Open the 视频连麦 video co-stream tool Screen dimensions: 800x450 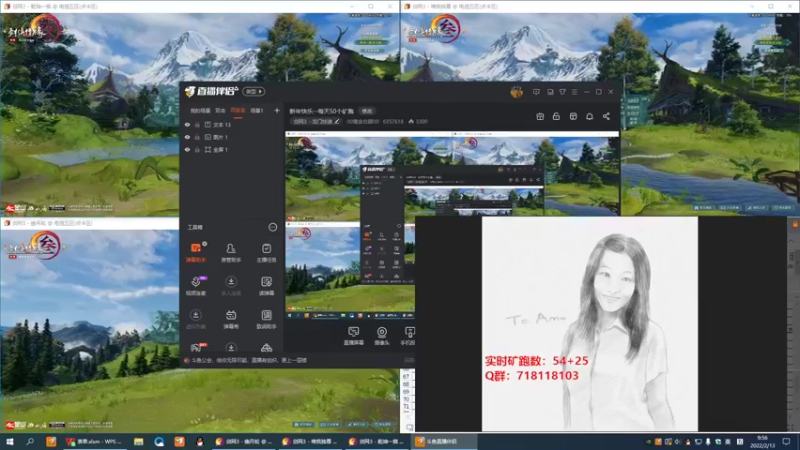[x=195, y=286]
